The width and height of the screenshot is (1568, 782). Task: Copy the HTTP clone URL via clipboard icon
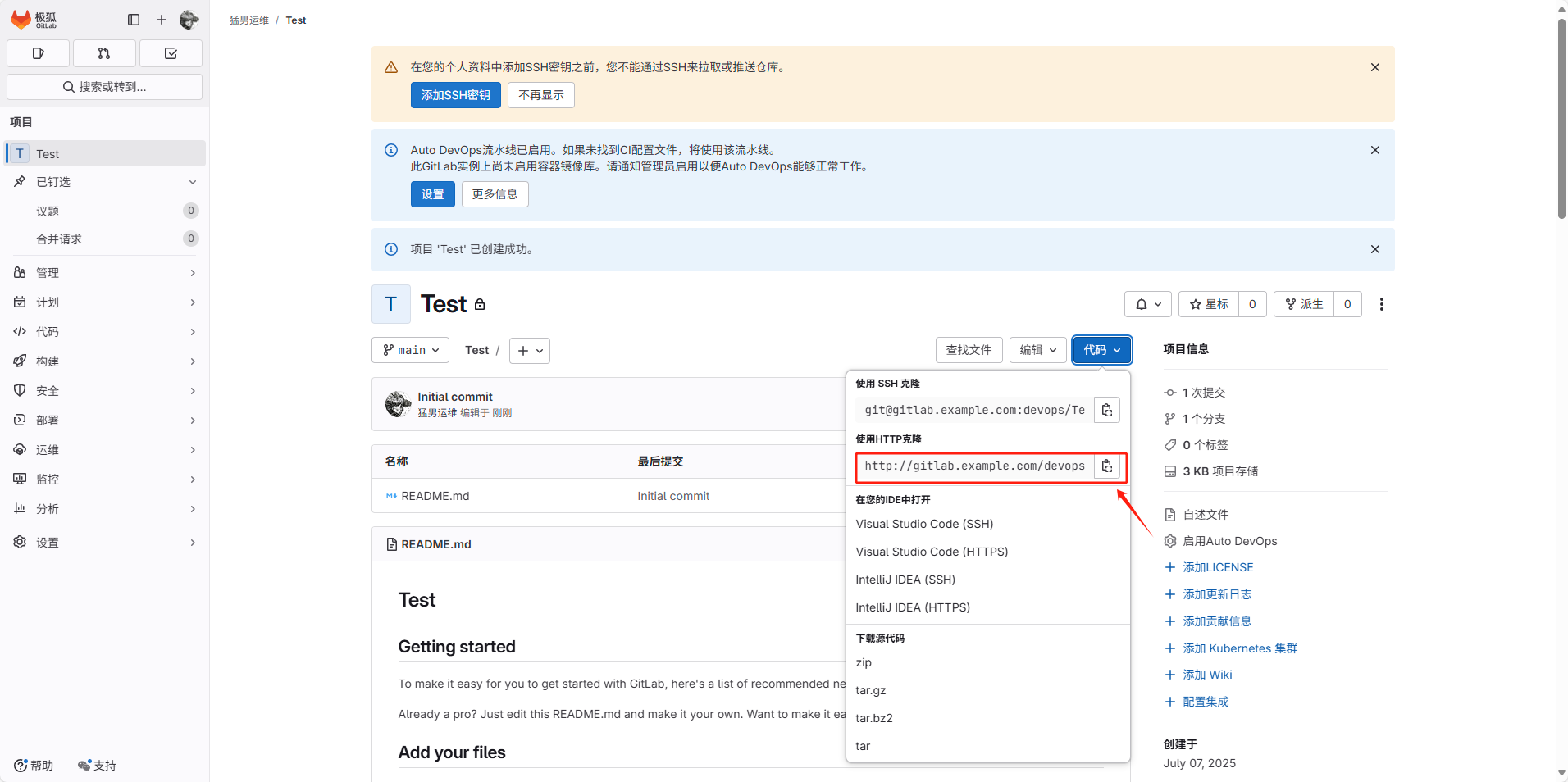tap(1106, 466)
